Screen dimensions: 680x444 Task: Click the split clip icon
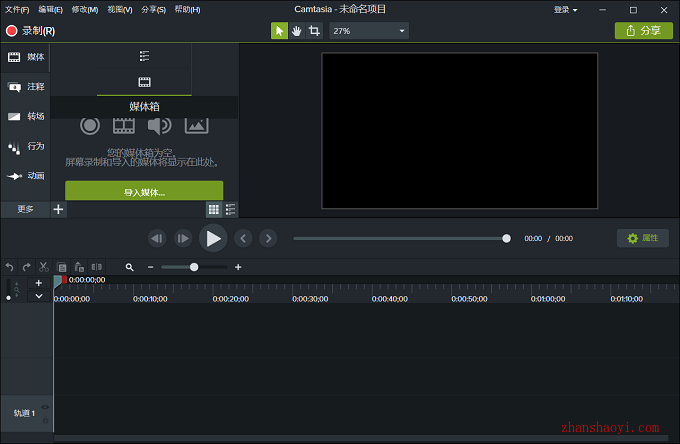tap(97, 267)
